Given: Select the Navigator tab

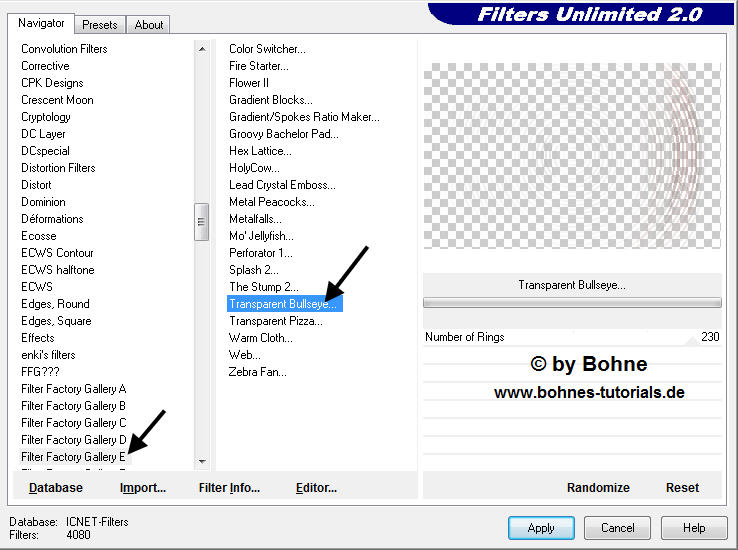Looking at the screenshot, I should point(41,23).
